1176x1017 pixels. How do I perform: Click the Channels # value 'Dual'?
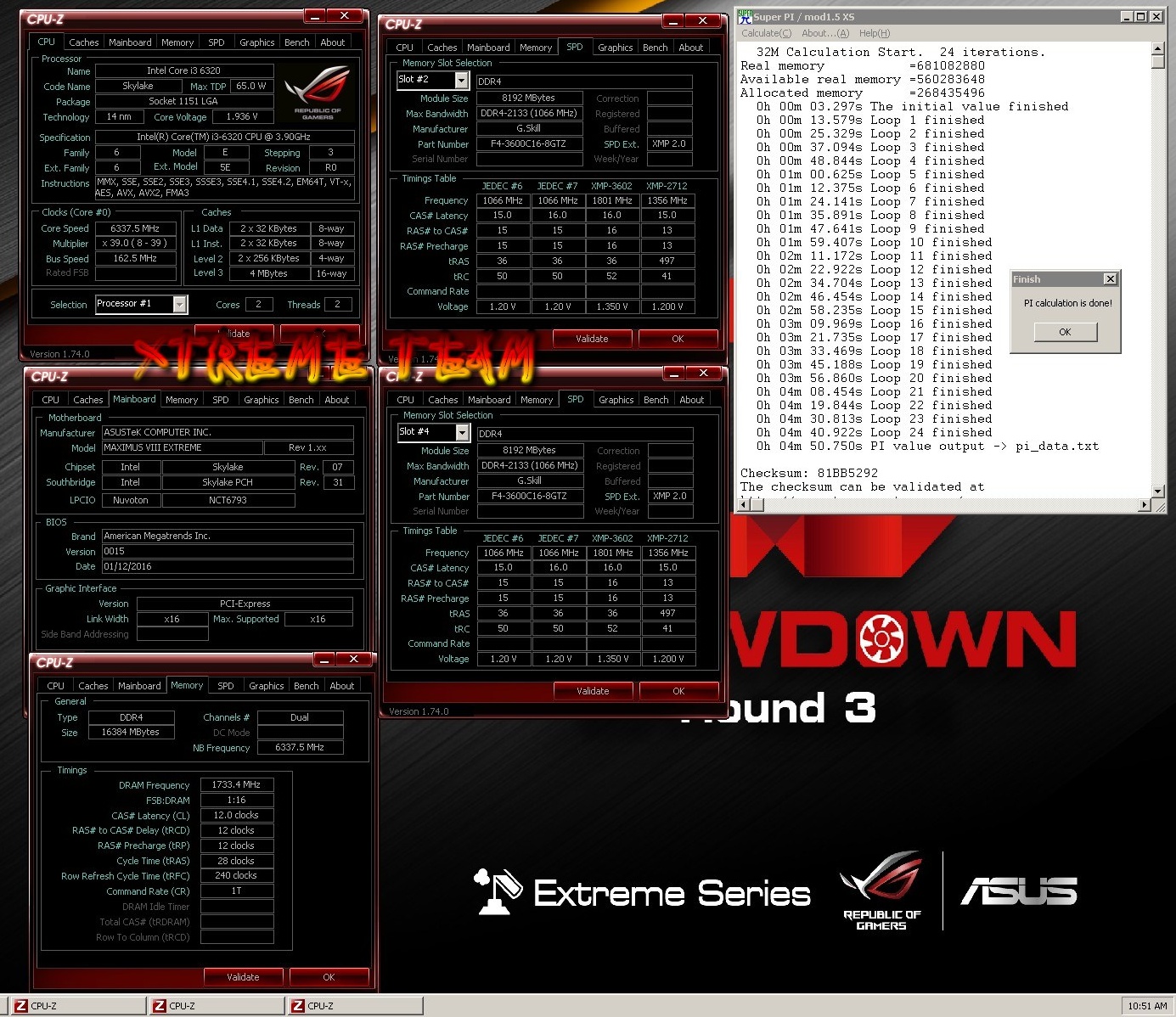pyautogui.click(x=300, y=718)
